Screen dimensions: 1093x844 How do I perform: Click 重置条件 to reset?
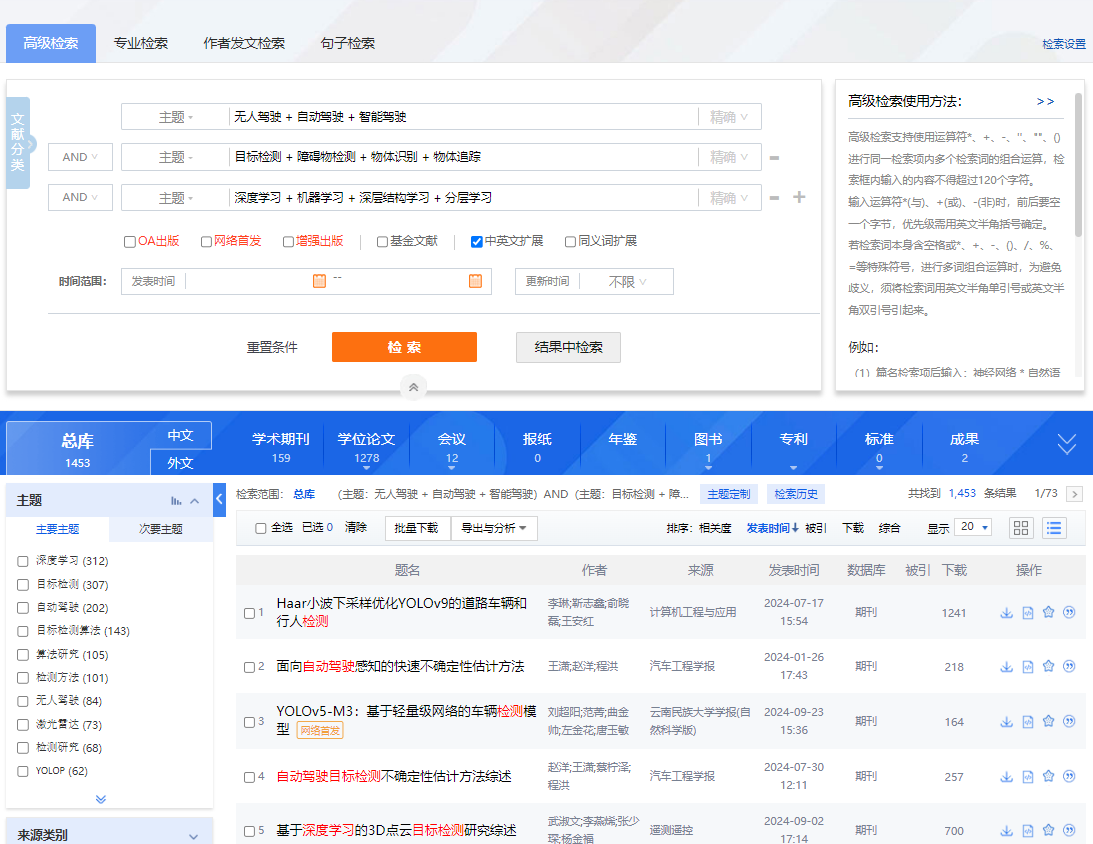[272, 347]
